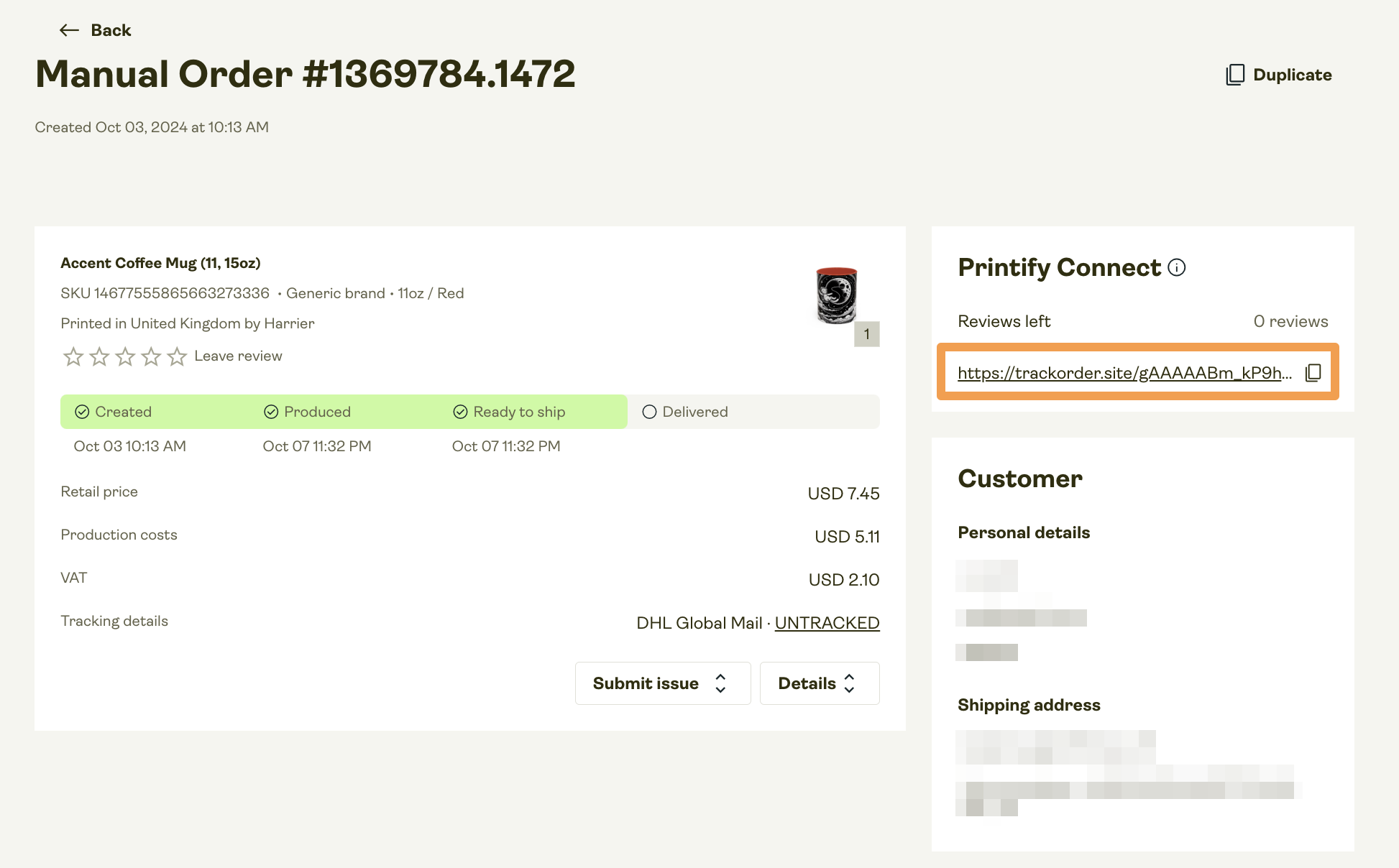The width and height of the screenshot is (1399, 868).
Task: Select the fourth review star
Action: tap(151, 356)
